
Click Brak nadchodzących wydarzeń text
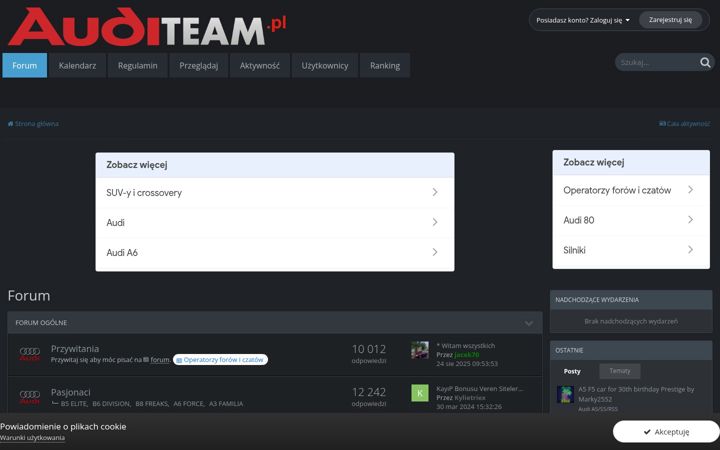[x=631, y=321]
